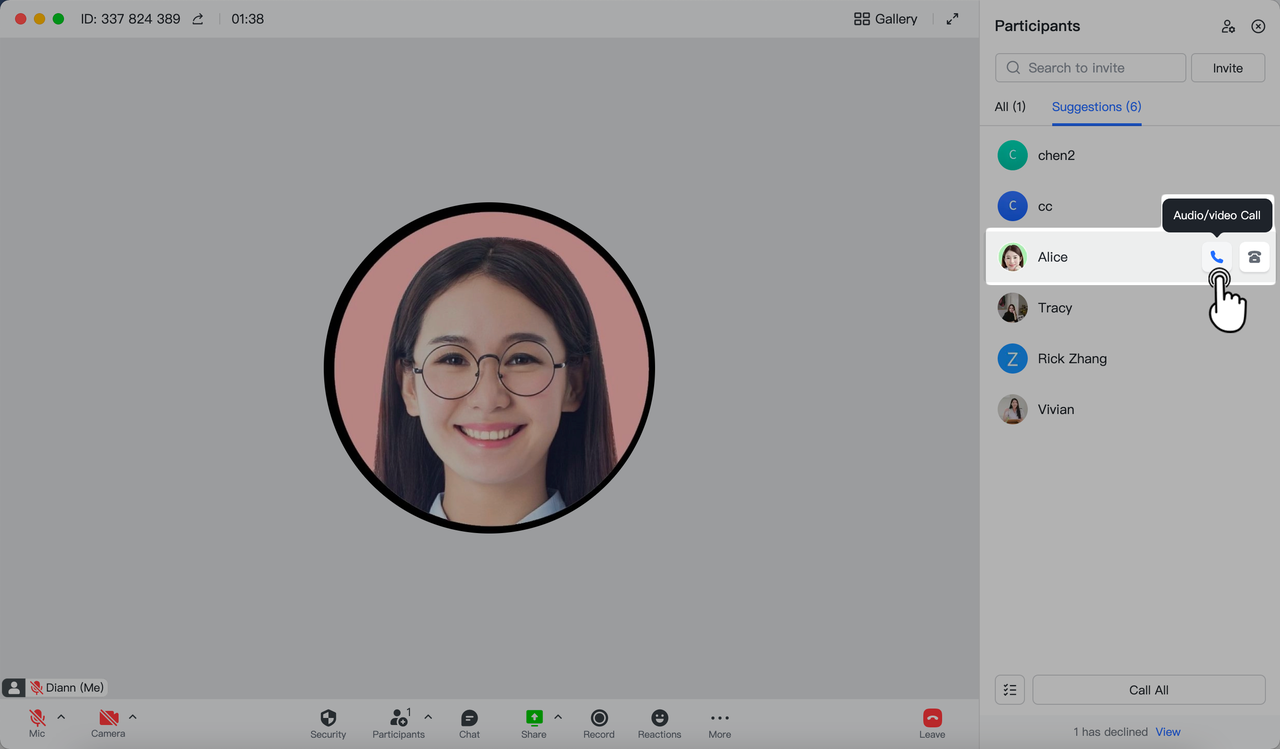This screenshot has width=1280, height=749.
Task: Switch to the All (1) tab
Action: click(1010, 107)
